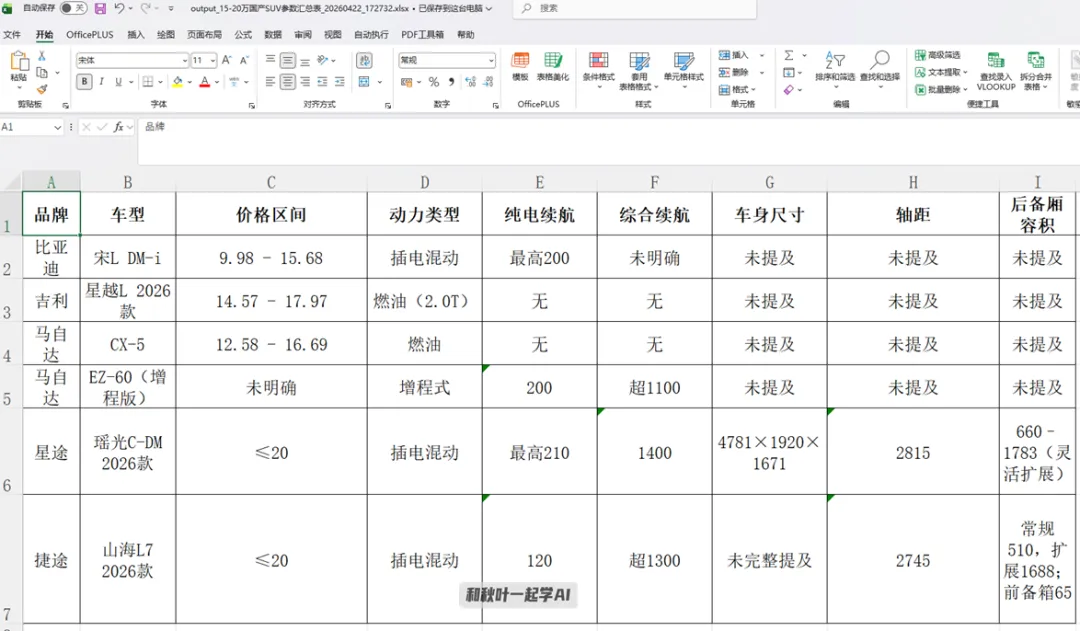Activate the Format Painter brush
This screenshot has height=631, width=1080.
(42, 89)
